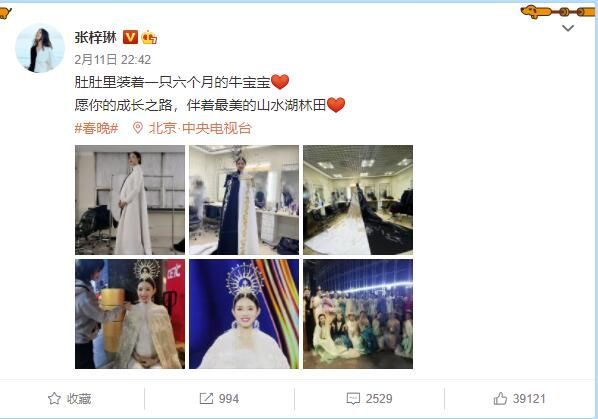Image resolution: width=598 pixels, height=419 pixels.
Task: View the group stage photo
Action: coord(358,314)
